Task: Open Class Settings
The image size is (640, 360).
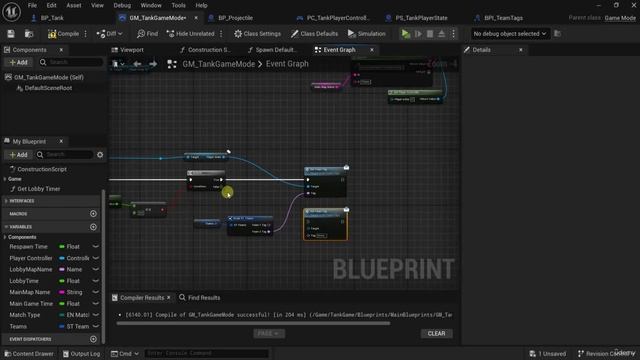Action: (257, 34)
